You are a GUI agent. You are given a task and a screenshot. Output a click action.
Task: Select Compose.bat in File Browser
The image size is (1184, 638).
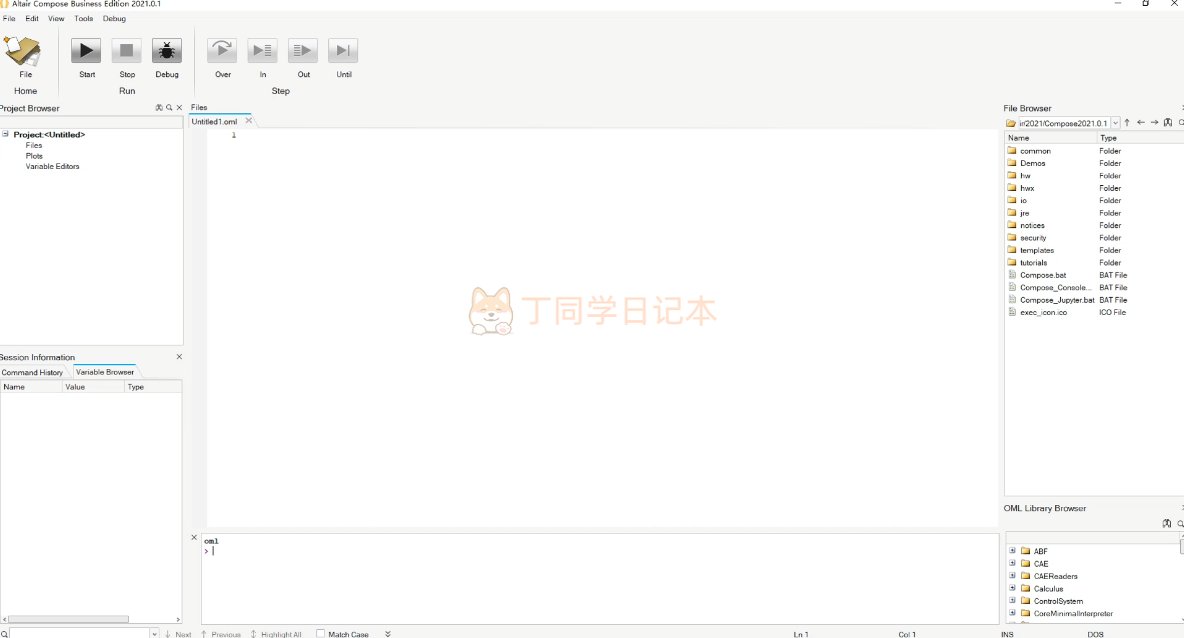pos(1043,275)
